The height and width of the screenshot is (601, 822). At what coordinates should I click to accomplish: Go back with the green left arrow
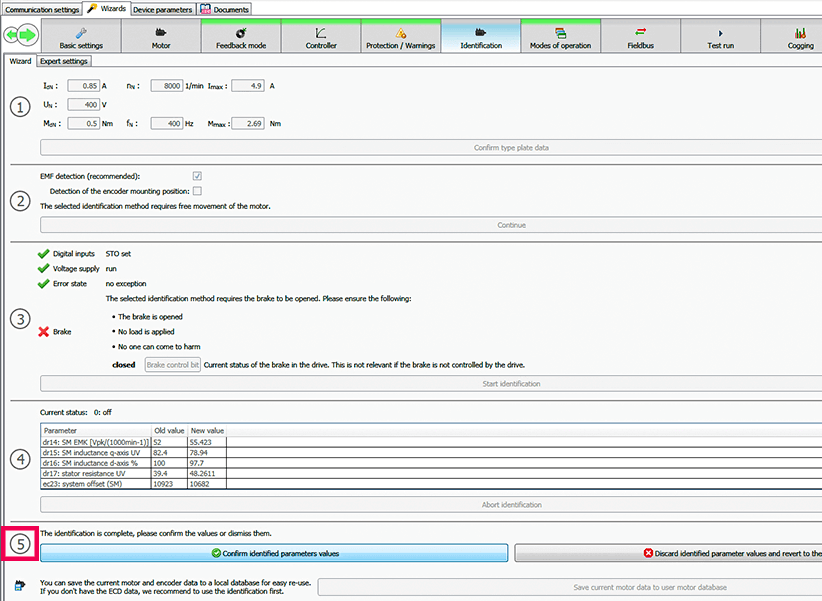(x=10, y=35)
